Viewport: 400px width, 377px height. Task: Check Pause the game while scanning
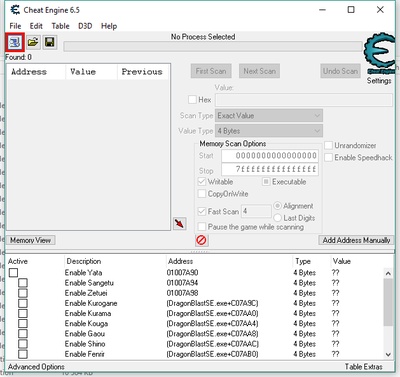click(202, 227)
